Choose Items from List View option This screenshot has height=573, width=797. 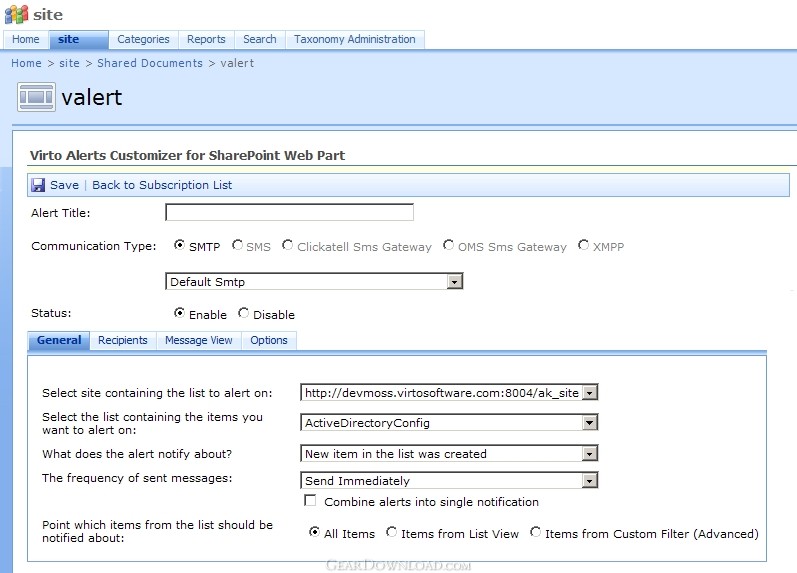tap(391, 532)
